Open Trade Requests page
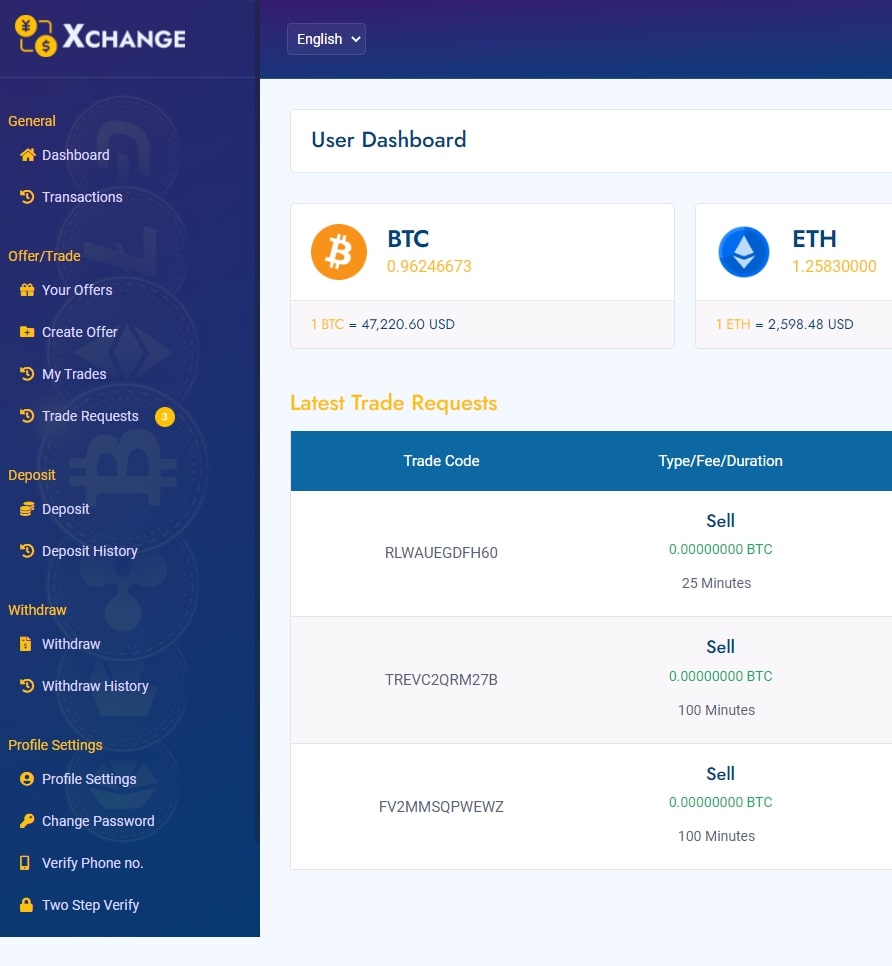The height and width of the screenshot is (966, 892). pyautogui.click(x=90, y=416)
